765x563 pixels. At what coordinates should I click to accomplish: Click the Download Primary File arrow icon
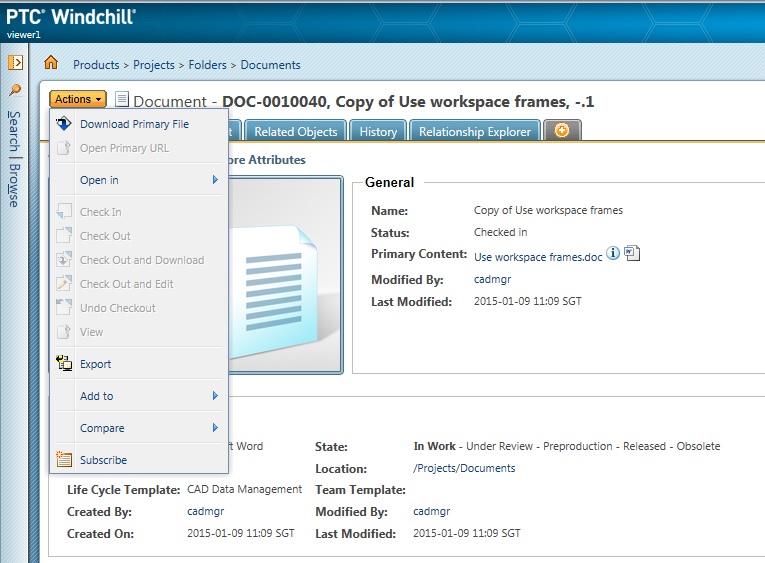coord(64,124)
